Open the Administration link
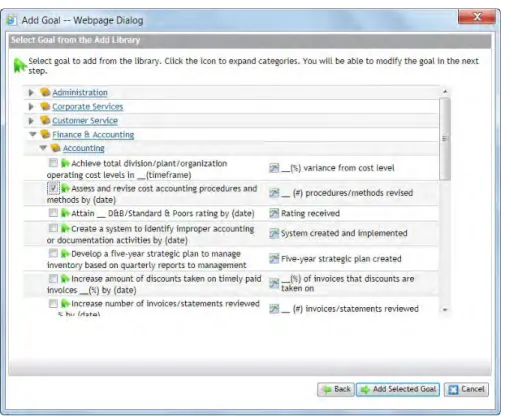The width and height of the screenshot is (509, 416). click(80, 92)
